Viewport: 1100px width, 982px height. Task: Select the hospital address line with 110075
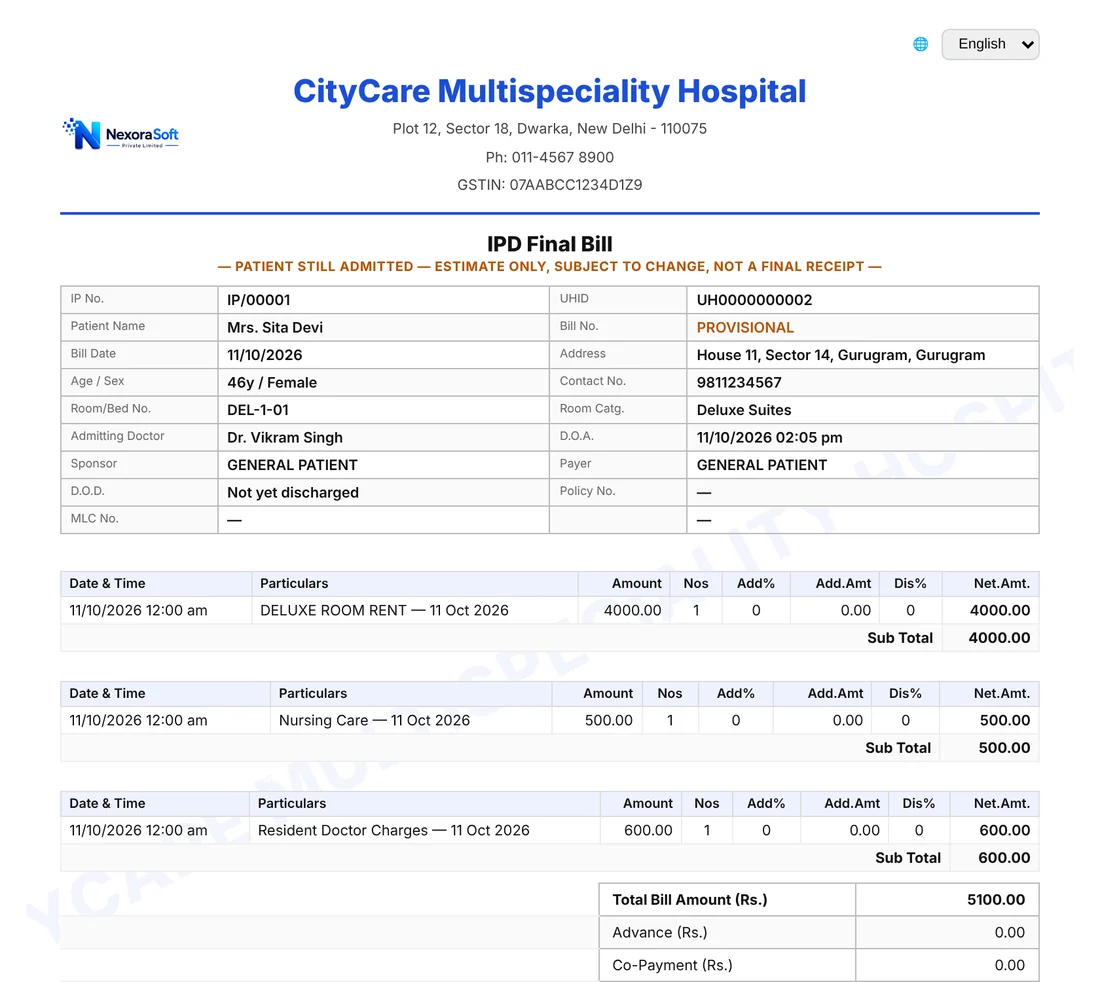(x=549, y=128)
